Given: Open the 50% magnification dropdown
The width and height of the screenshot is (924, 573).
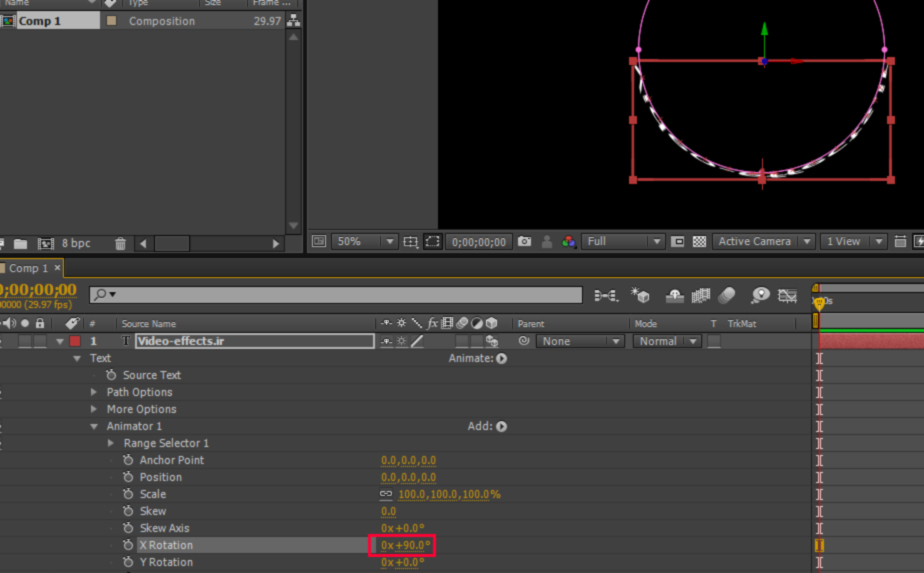Looking at the screenshot, I should [x=364, y=242].
